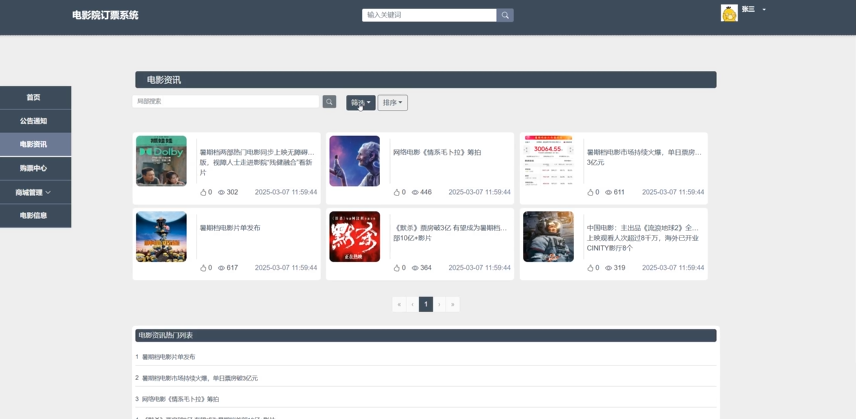Screen dimensions: 856x419
Task: Click the top search magnifier button
Action: coord(505,15)
